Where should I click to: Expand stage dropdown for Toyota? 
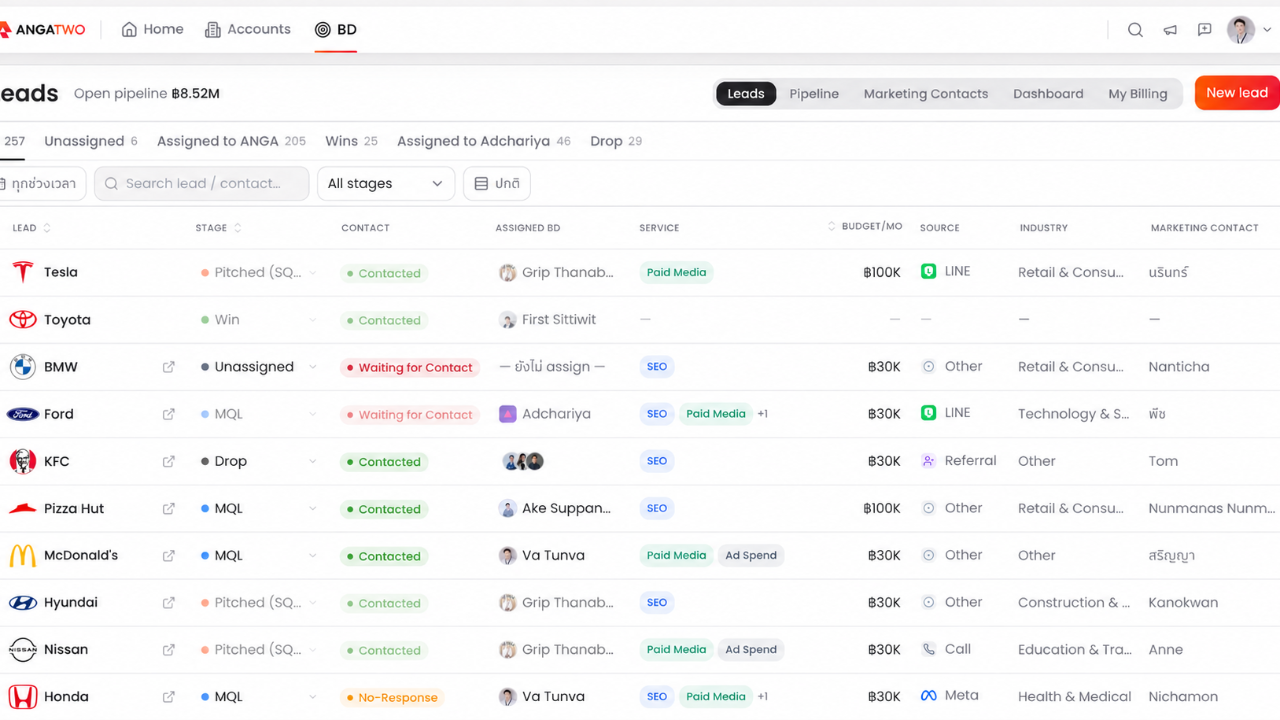coord(312,320)
